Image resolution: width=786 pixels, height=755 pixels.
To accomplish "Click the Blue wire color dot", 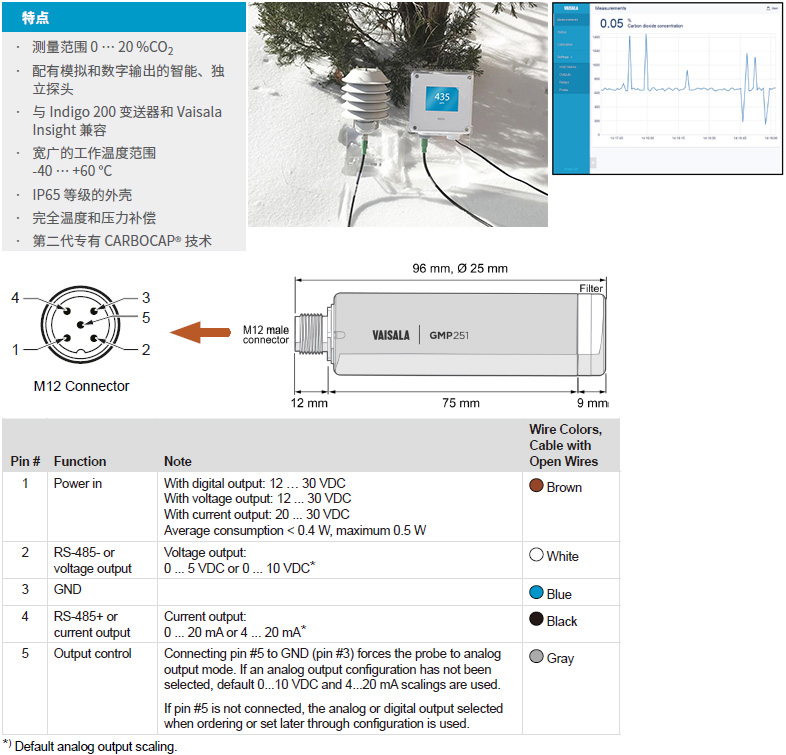I will [536, 592].
